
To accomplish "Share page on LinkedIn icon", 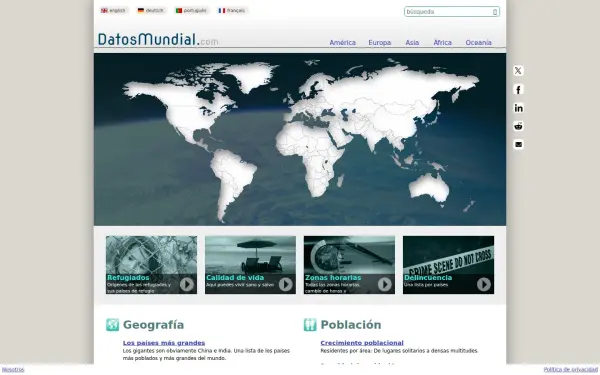I will point(518,108).
